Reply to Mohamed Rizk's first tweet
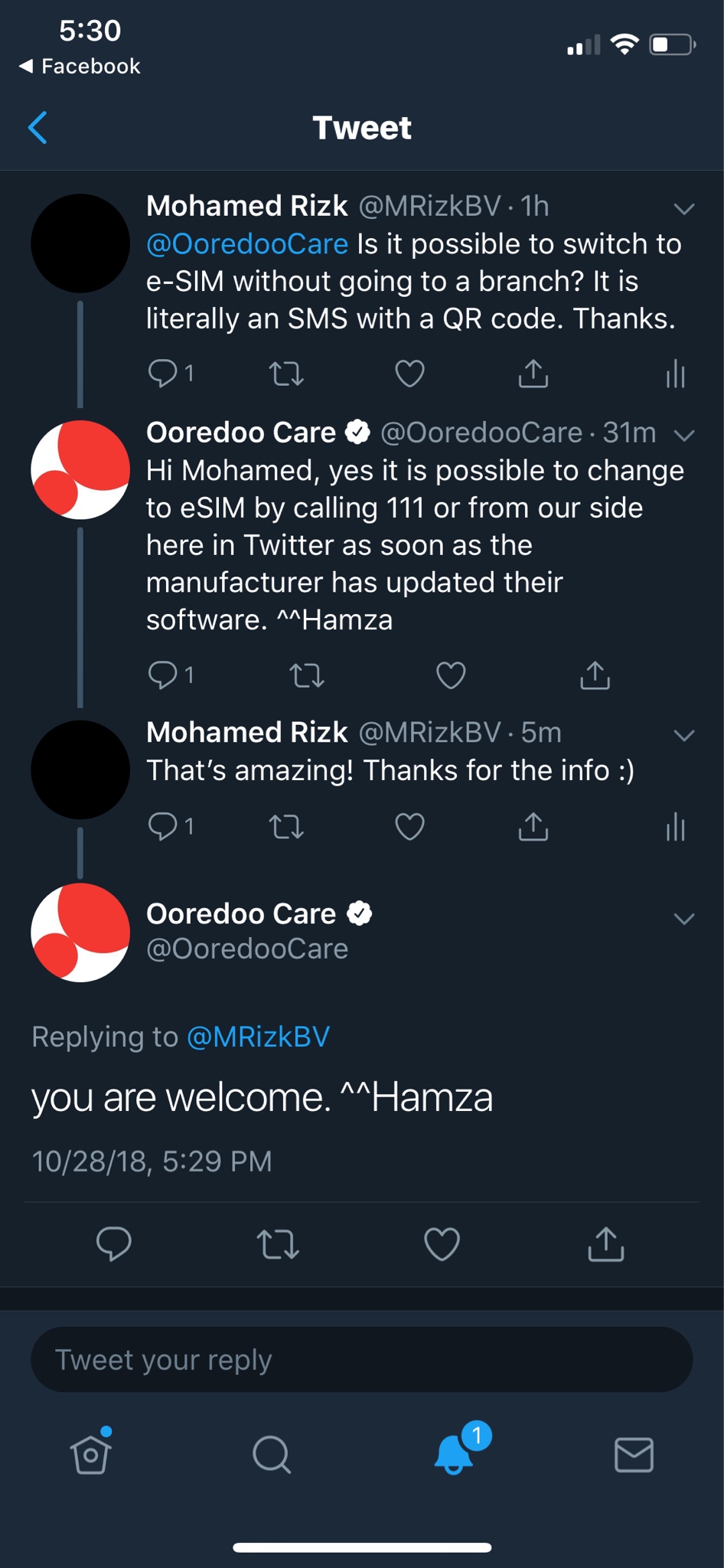This screenshot has width=724, height=1568. coord(162,374)
